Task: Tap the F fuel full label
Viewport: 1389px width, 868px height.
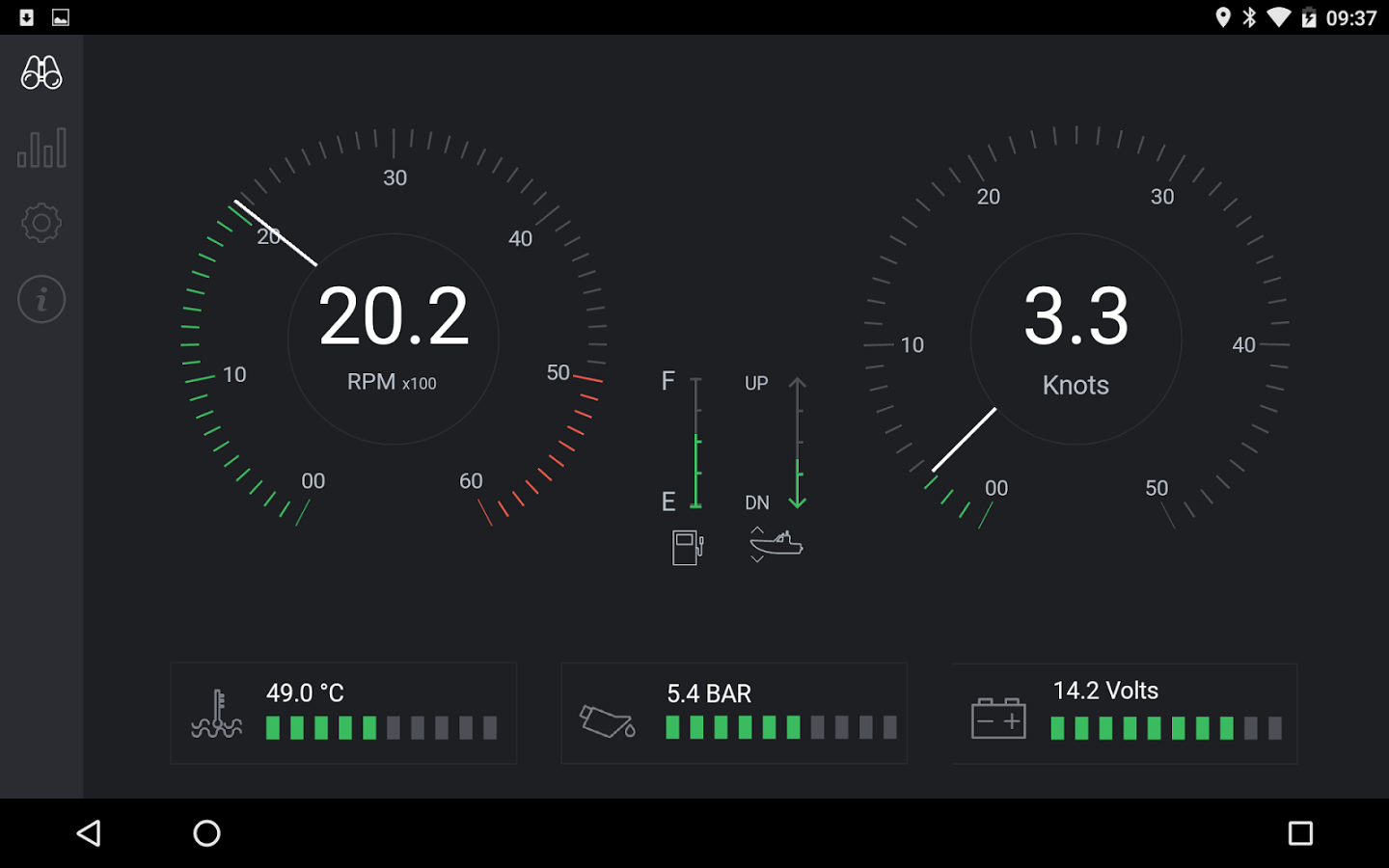Action: point(667,381)
